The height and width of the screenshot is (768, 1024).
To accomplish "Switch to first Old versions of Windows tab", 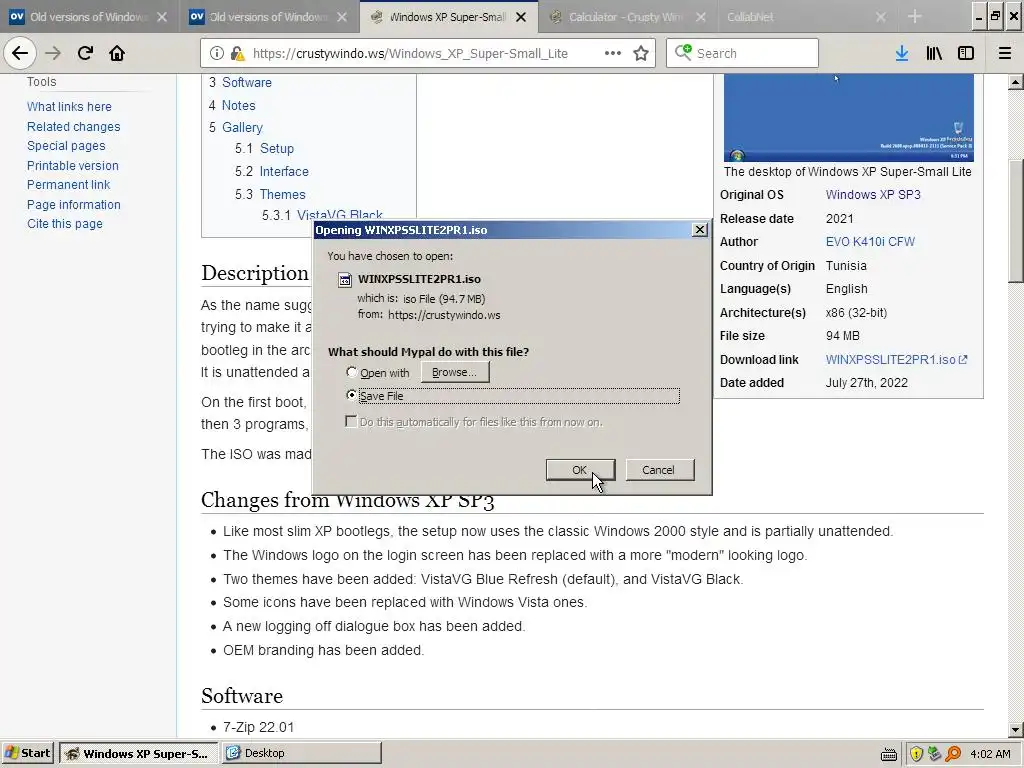I will (89, 17).
